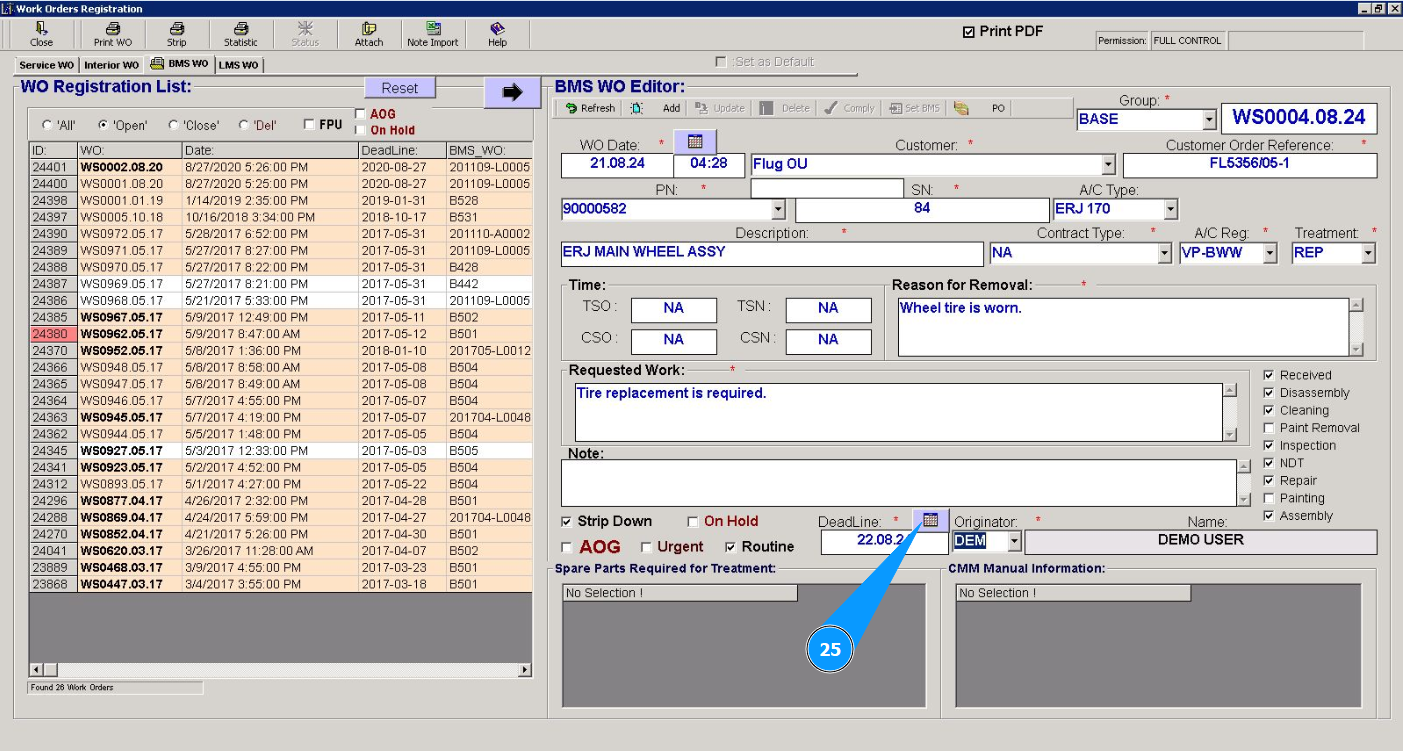Click the Refresh button in the editor
The image size is (1403, 751).
coord(589,108)
